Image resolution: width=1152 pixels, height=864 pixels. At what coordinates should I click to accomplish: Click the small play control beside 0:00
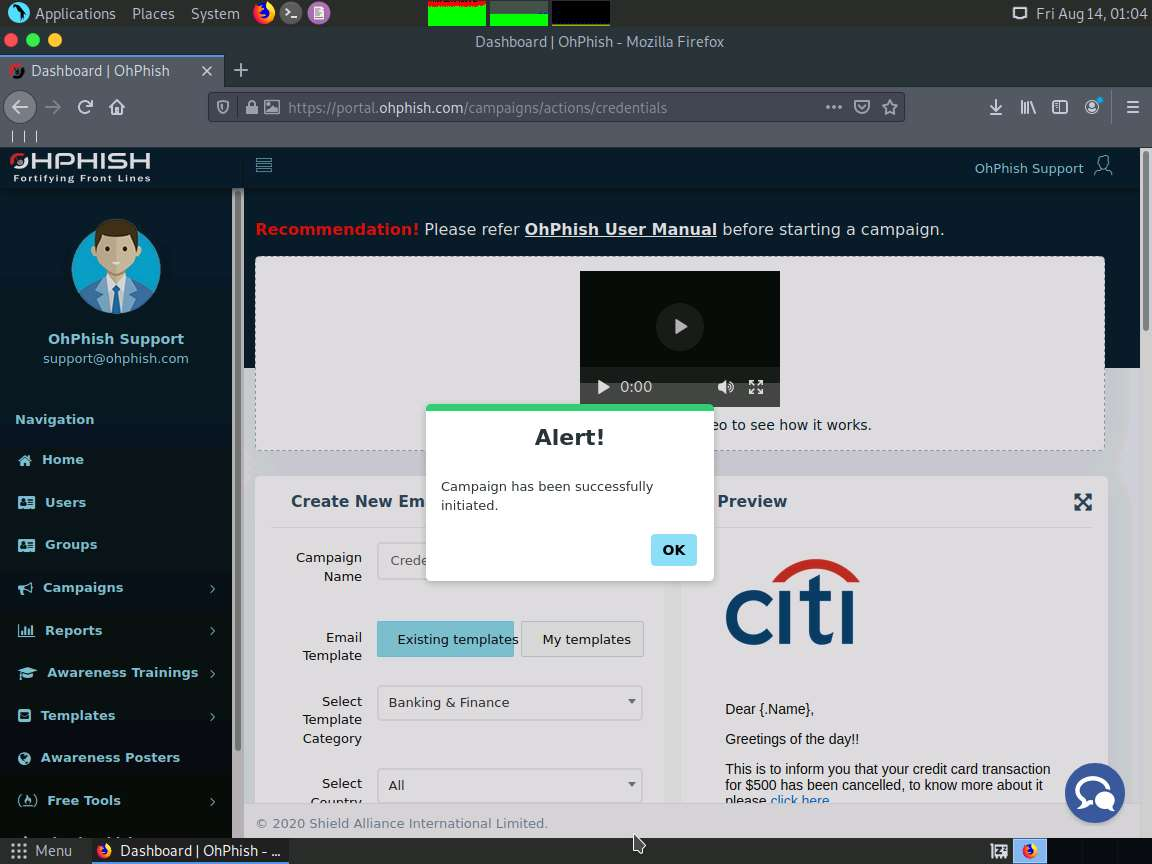603,387
